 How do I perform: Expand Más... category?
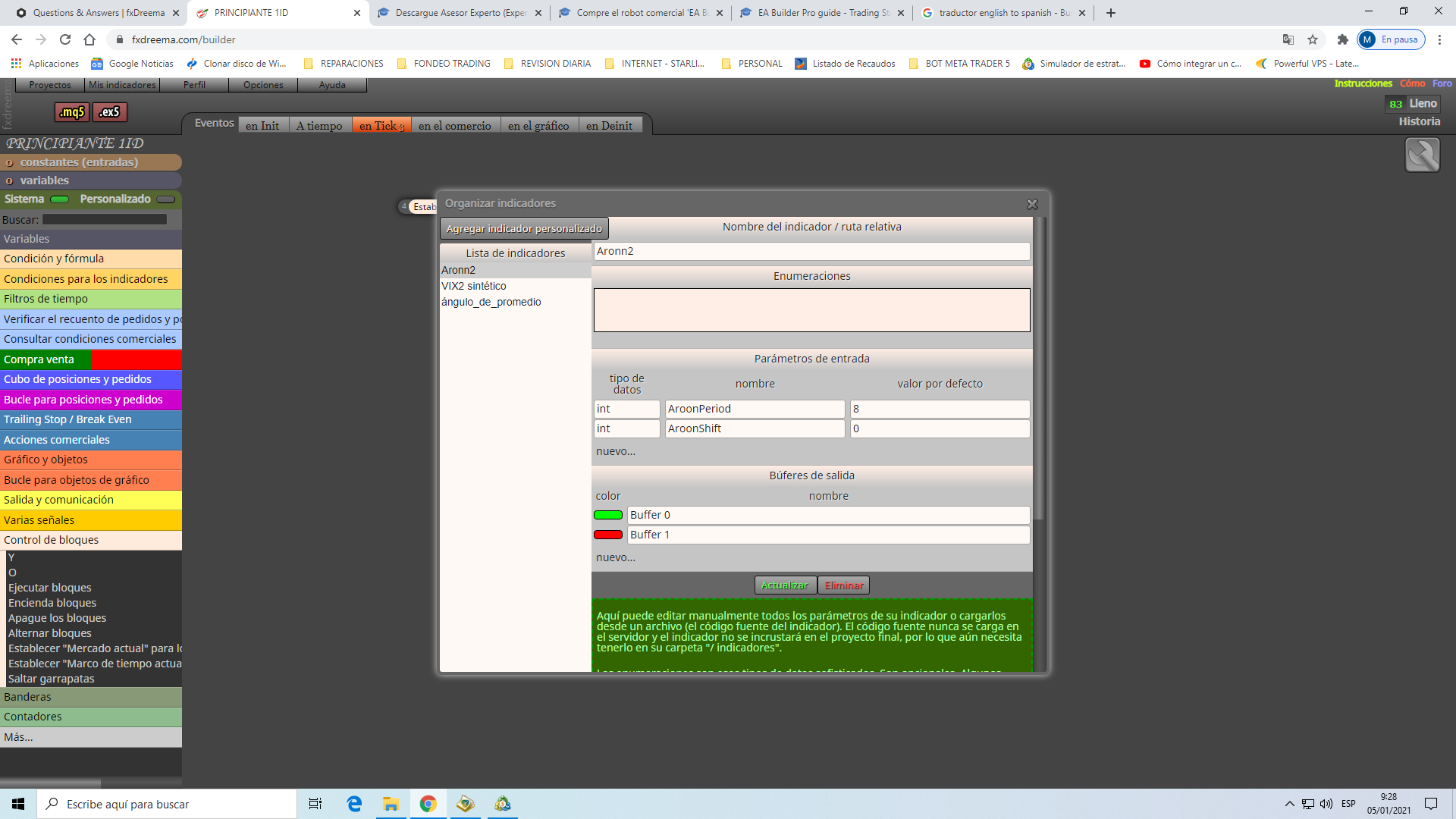click(x=91, y=737)
